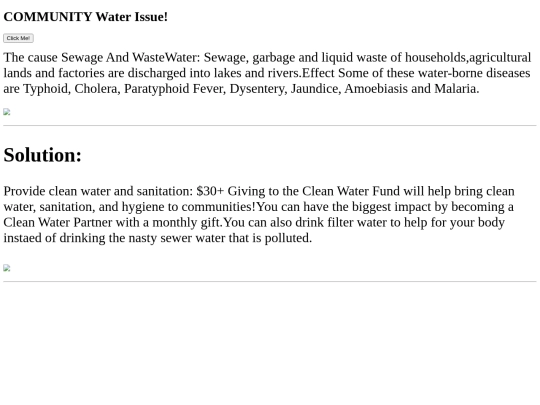Click the horizontal divider below the second image
This screenshot has width=540, height=405.
[270, 282]
